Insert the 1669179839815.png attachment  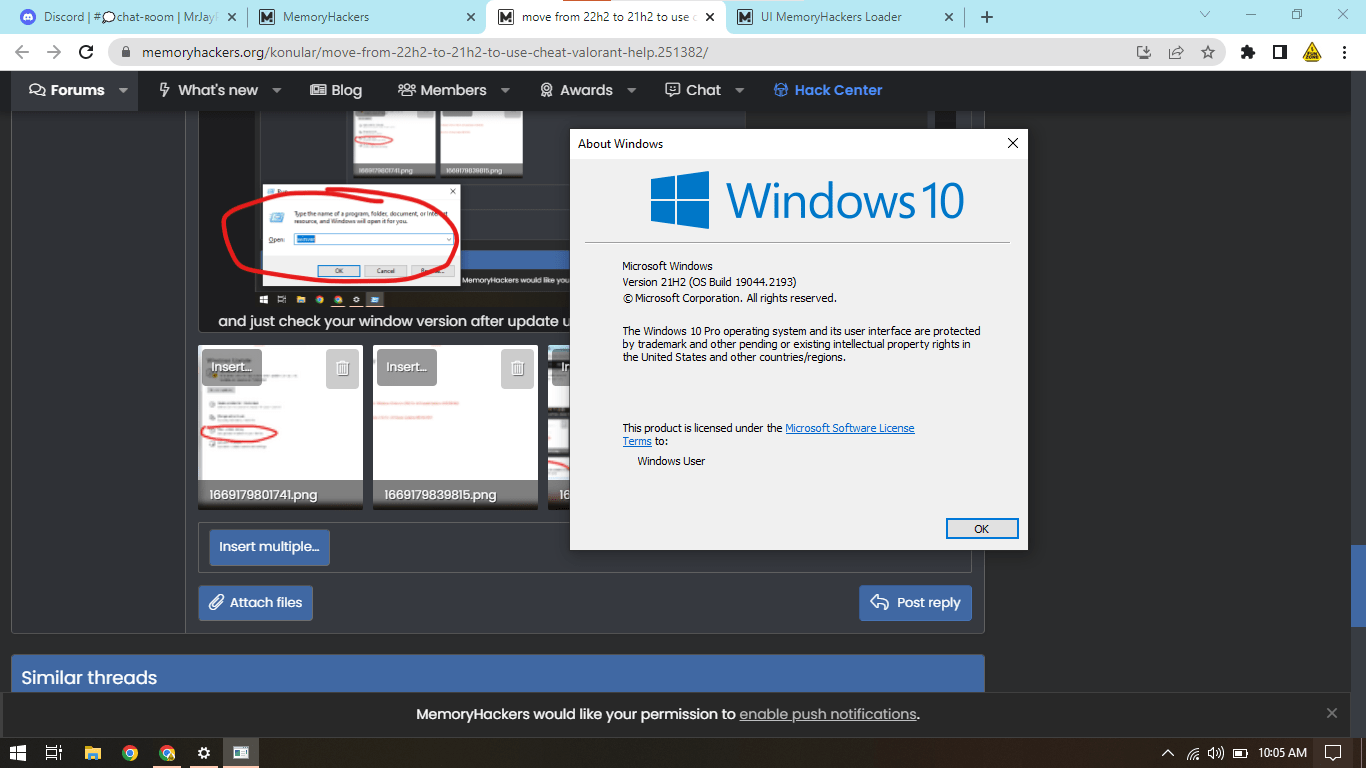click(x=407, y=367)
